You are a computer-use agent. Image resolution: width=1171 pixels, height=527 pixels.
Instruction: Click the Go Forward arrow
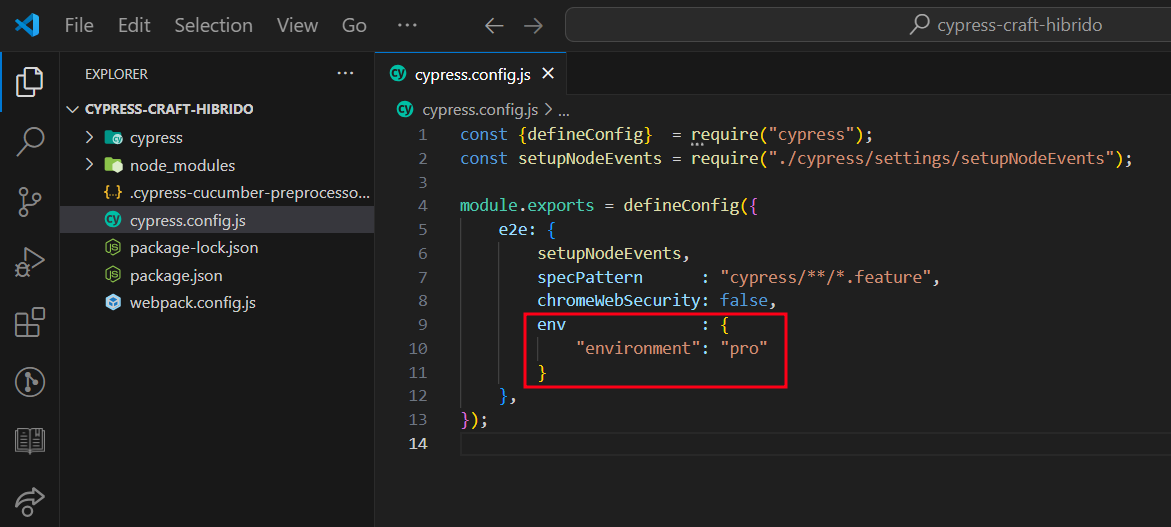click(x=533, y=25)
